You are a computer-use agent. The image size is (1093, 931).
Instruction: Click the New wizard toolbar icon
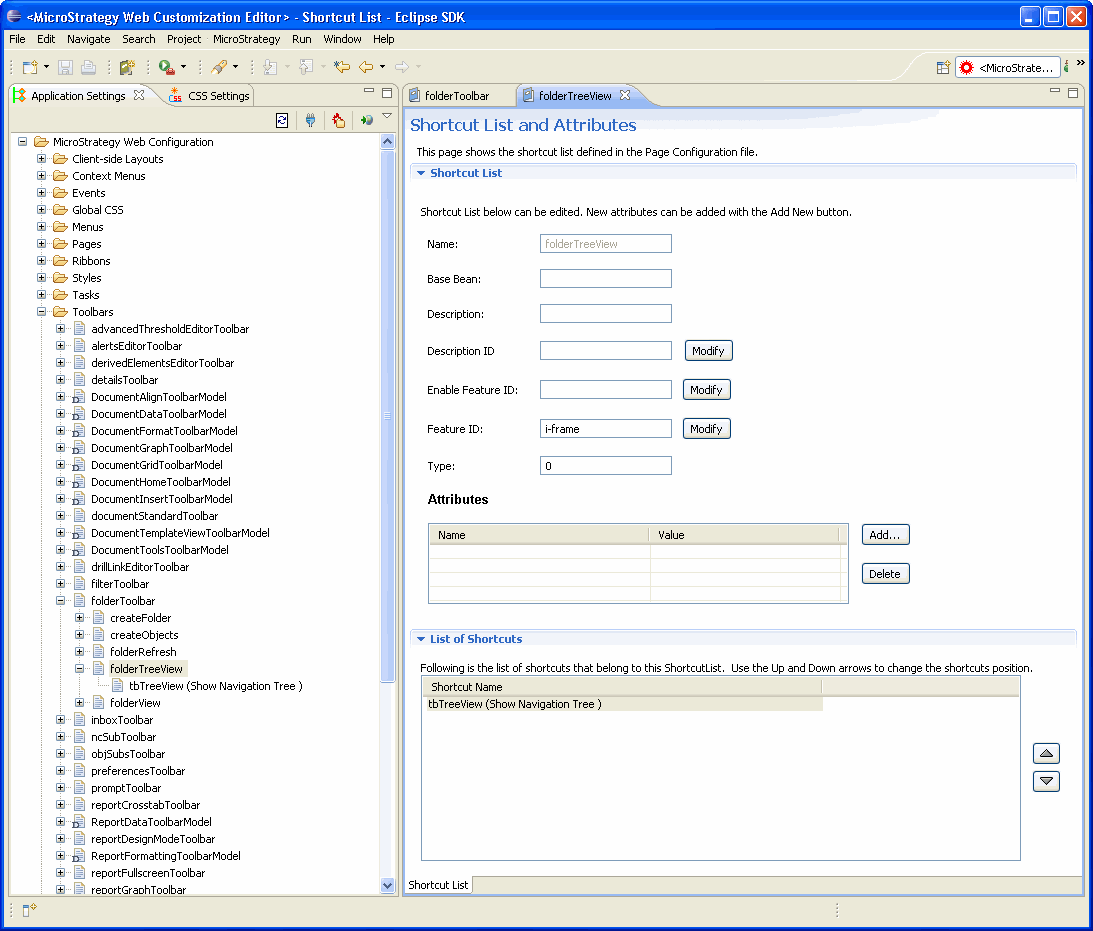pyautogui.click(x=30, y=67)
